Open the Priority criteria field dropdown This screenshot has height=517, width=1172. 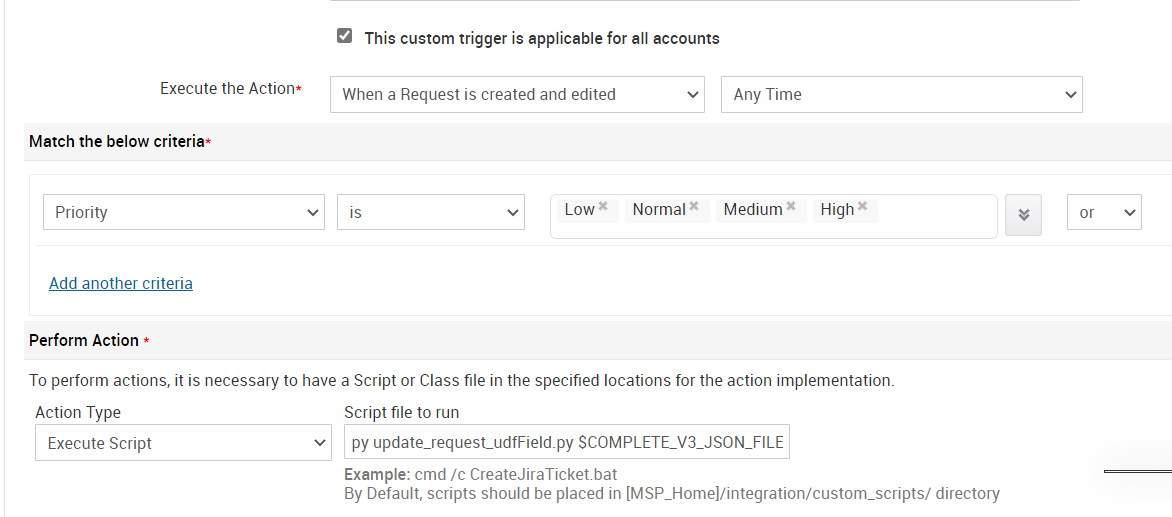[x=184, y=212]
